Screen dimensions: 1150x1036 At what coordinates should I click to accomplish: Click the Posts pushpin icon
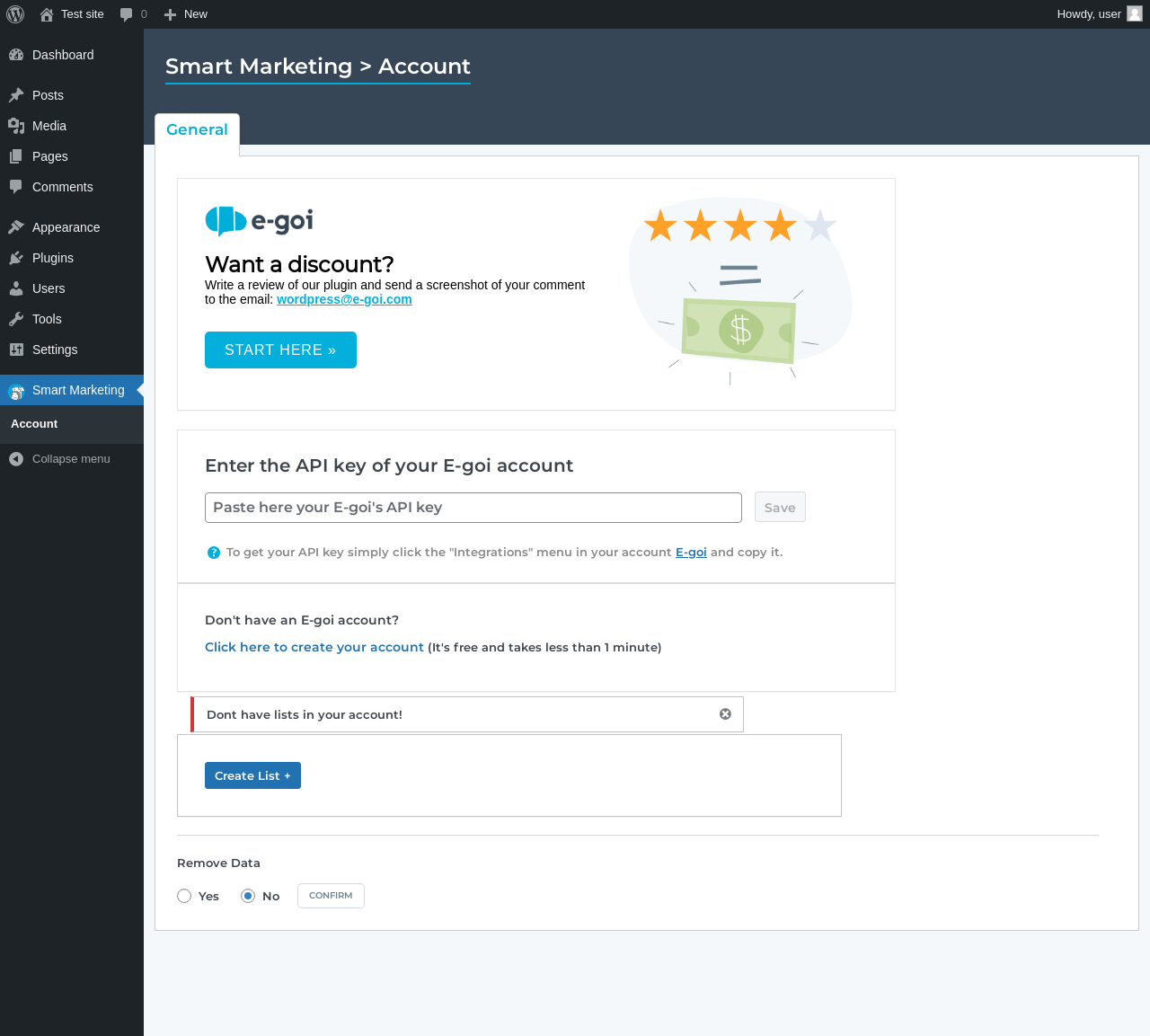16,95
